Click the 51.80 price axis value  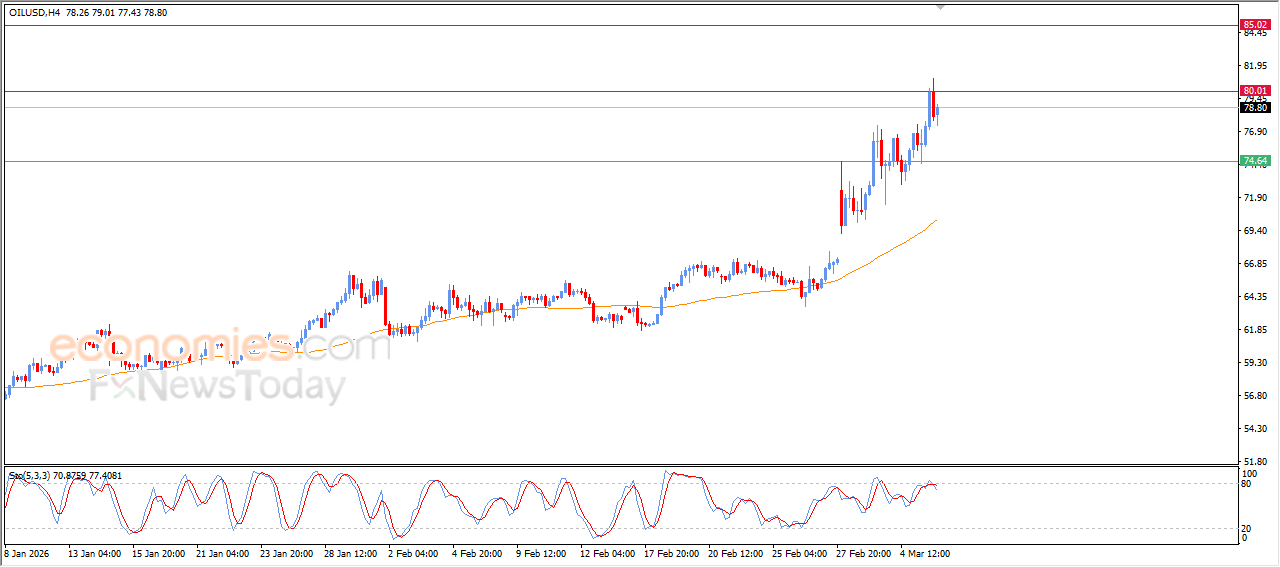point(1255,462)
